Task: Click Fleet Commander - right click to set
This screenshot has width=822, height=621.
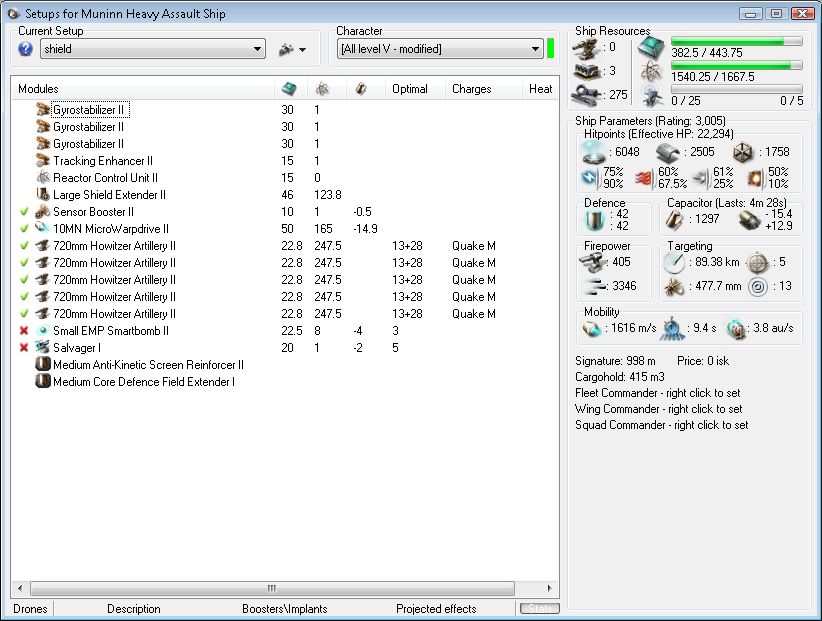Action: pos(658,393)
